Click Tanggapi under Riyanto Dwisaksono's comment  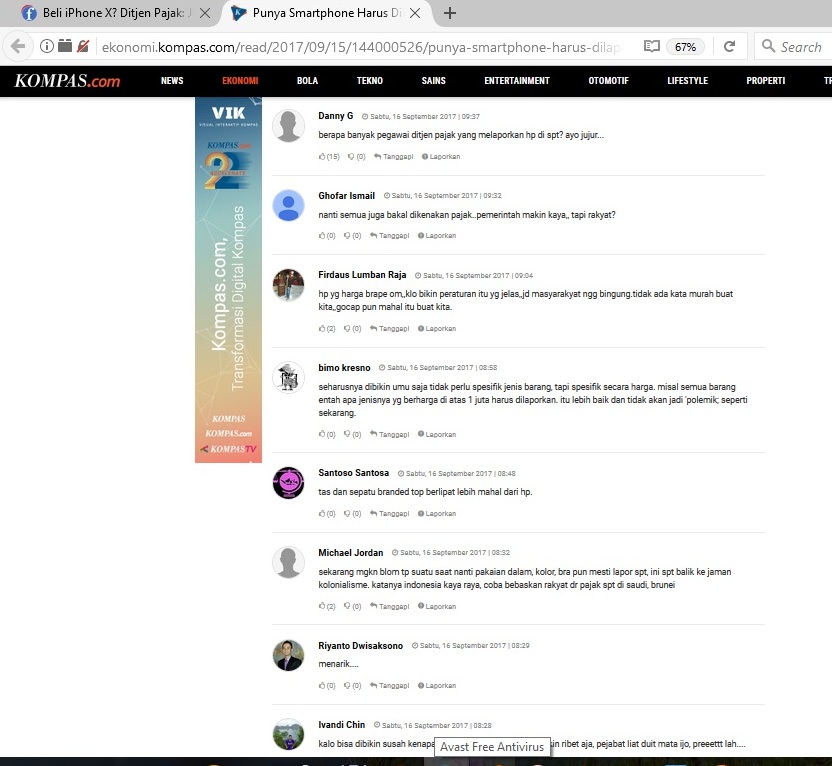point(390,686)
